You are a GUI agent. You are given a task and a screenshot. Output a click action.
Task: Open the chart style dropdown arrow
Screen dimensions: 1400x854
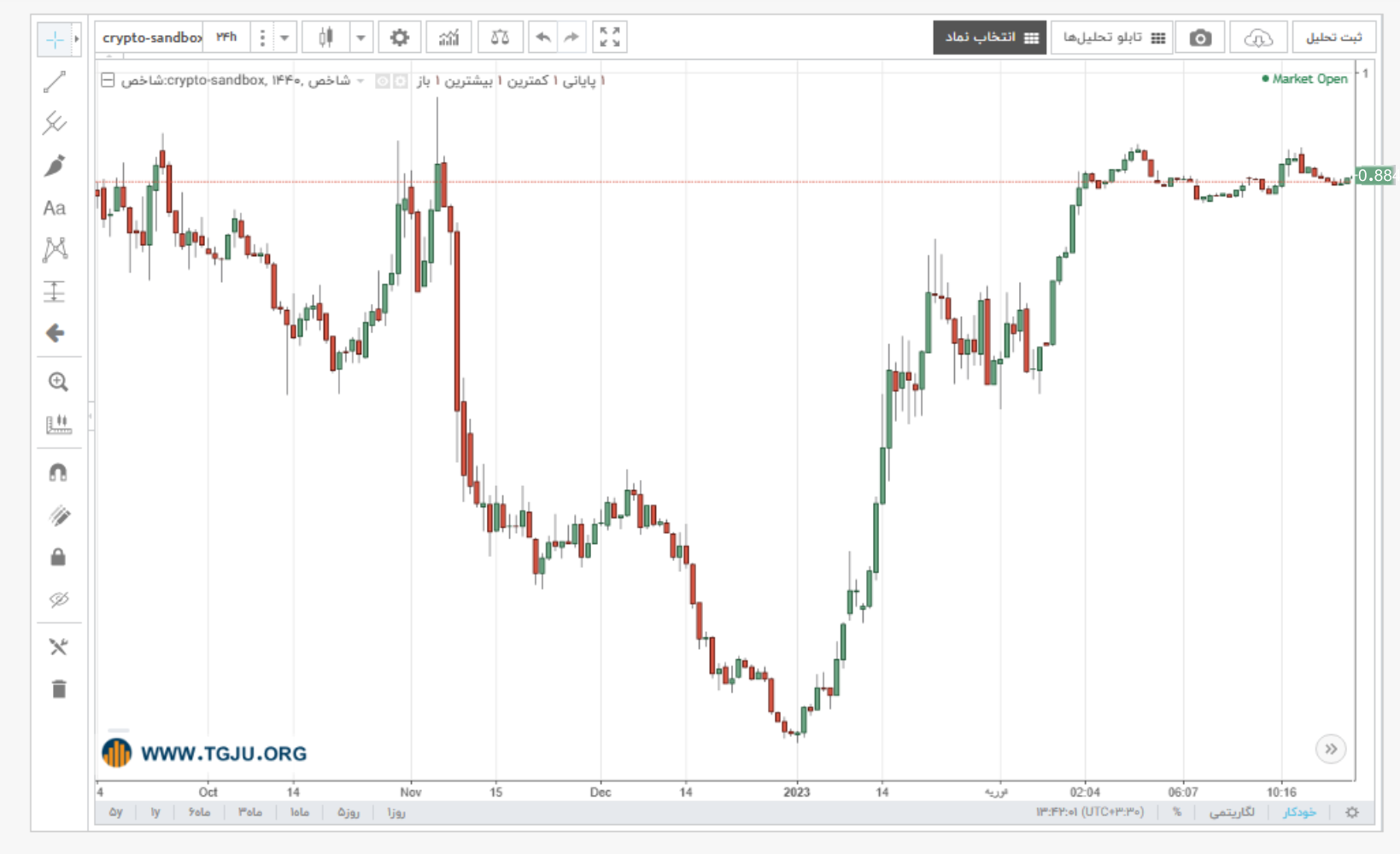point(360,38)
